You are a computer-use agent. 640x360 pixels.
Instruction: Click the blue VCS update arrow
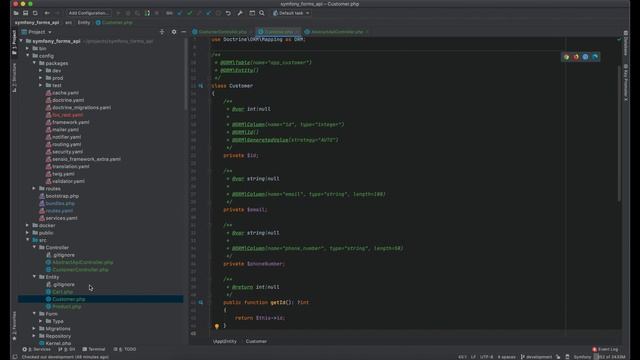click(x=180, y=13)
